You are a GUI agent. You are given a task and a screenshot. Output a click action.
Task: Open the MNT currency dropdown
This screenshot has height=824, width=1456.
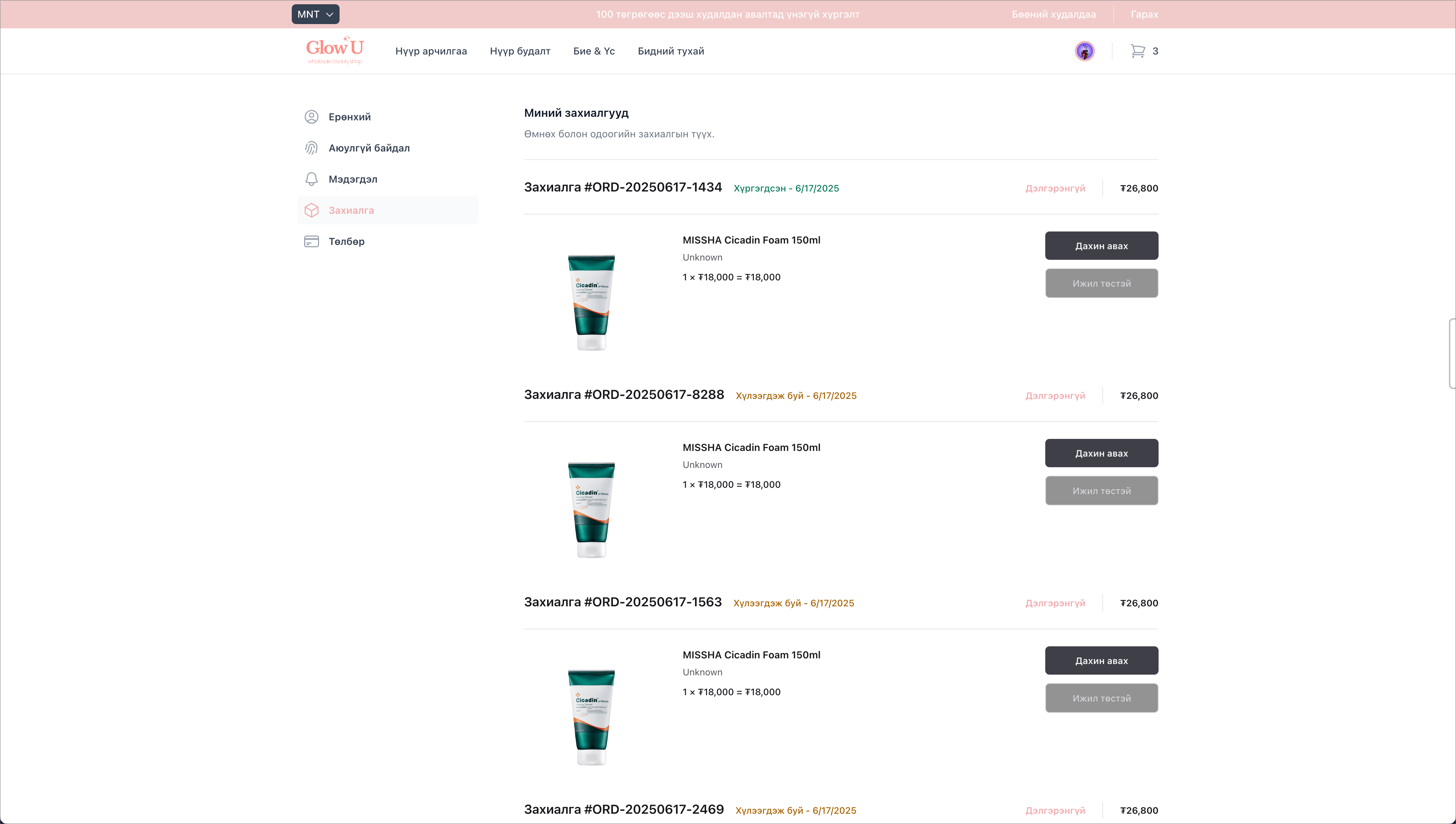[x=315, y=14]
